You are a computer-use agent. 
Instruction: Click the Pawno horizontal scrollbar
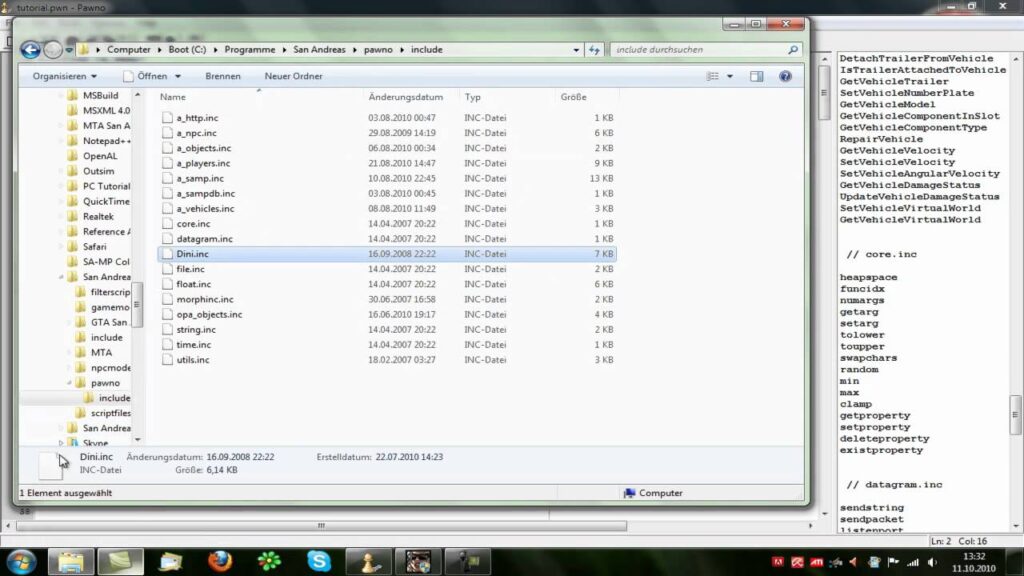pos(321,525)
